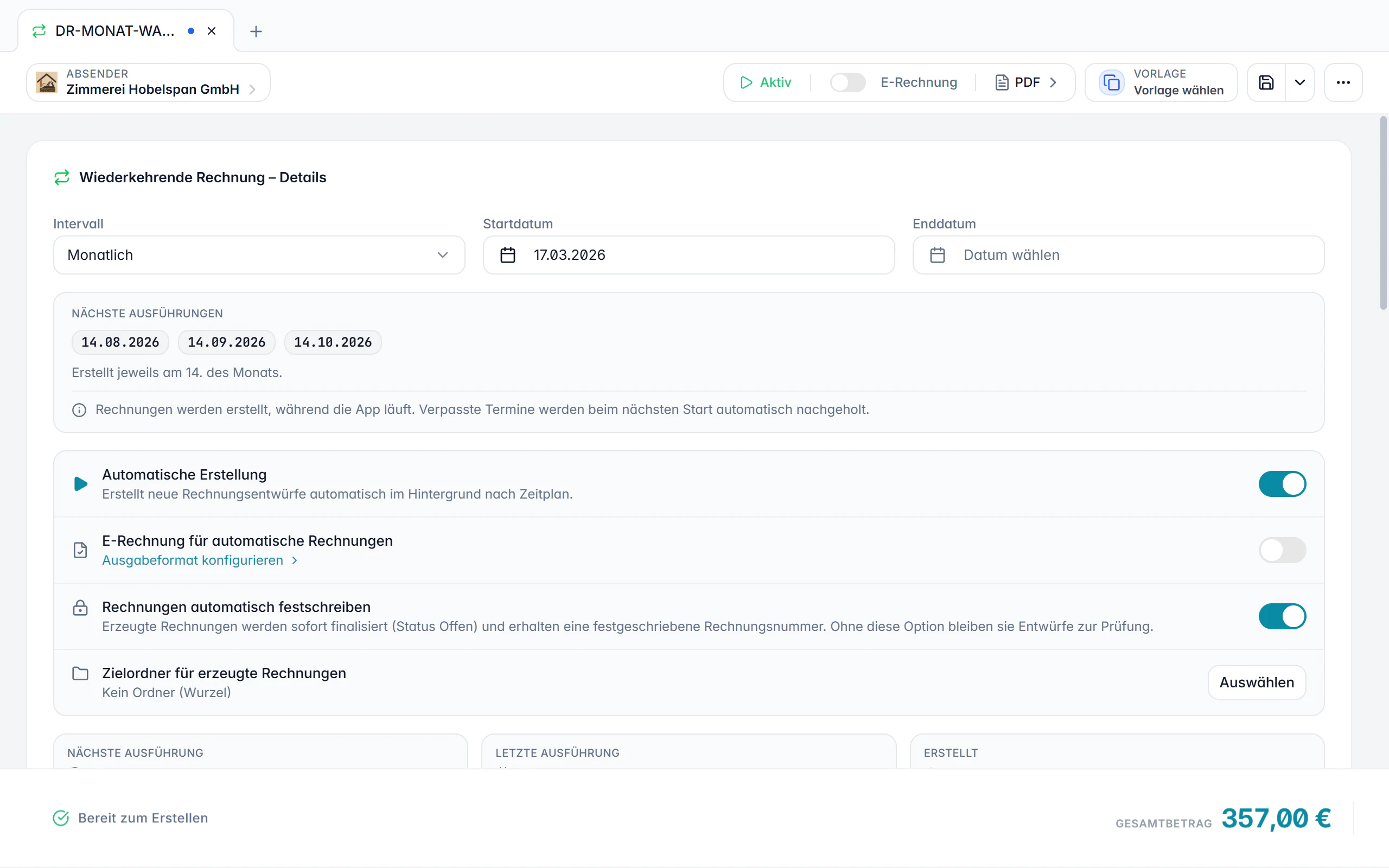Click the info icon beside Rechnungen werden erstellt

(x=79, y=410)
